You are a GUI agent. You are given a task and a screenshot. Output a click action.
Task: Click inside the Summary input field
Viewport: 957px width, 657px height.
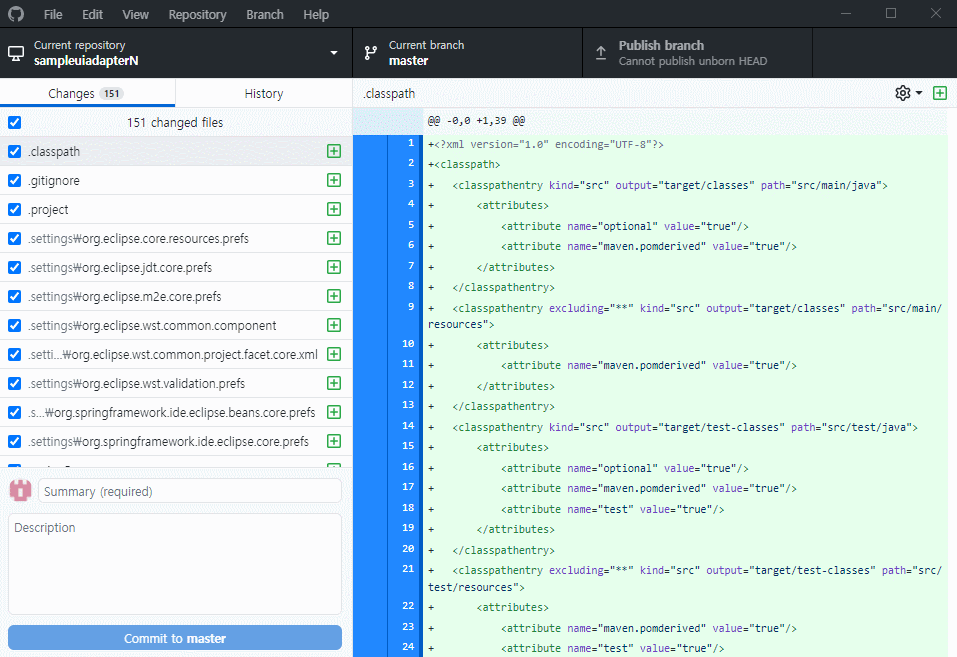pyautogui.click(x=190, y=490)
